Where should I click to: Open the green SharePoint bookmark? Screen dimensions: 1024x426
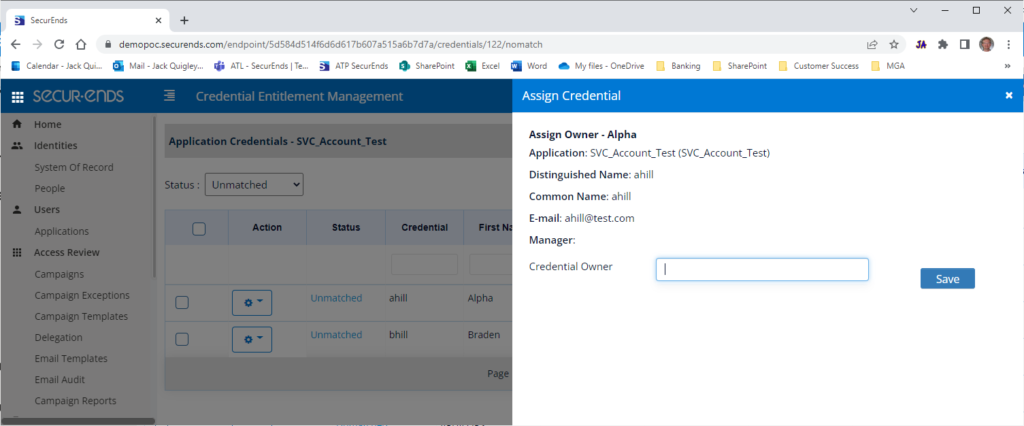point(427,65)
